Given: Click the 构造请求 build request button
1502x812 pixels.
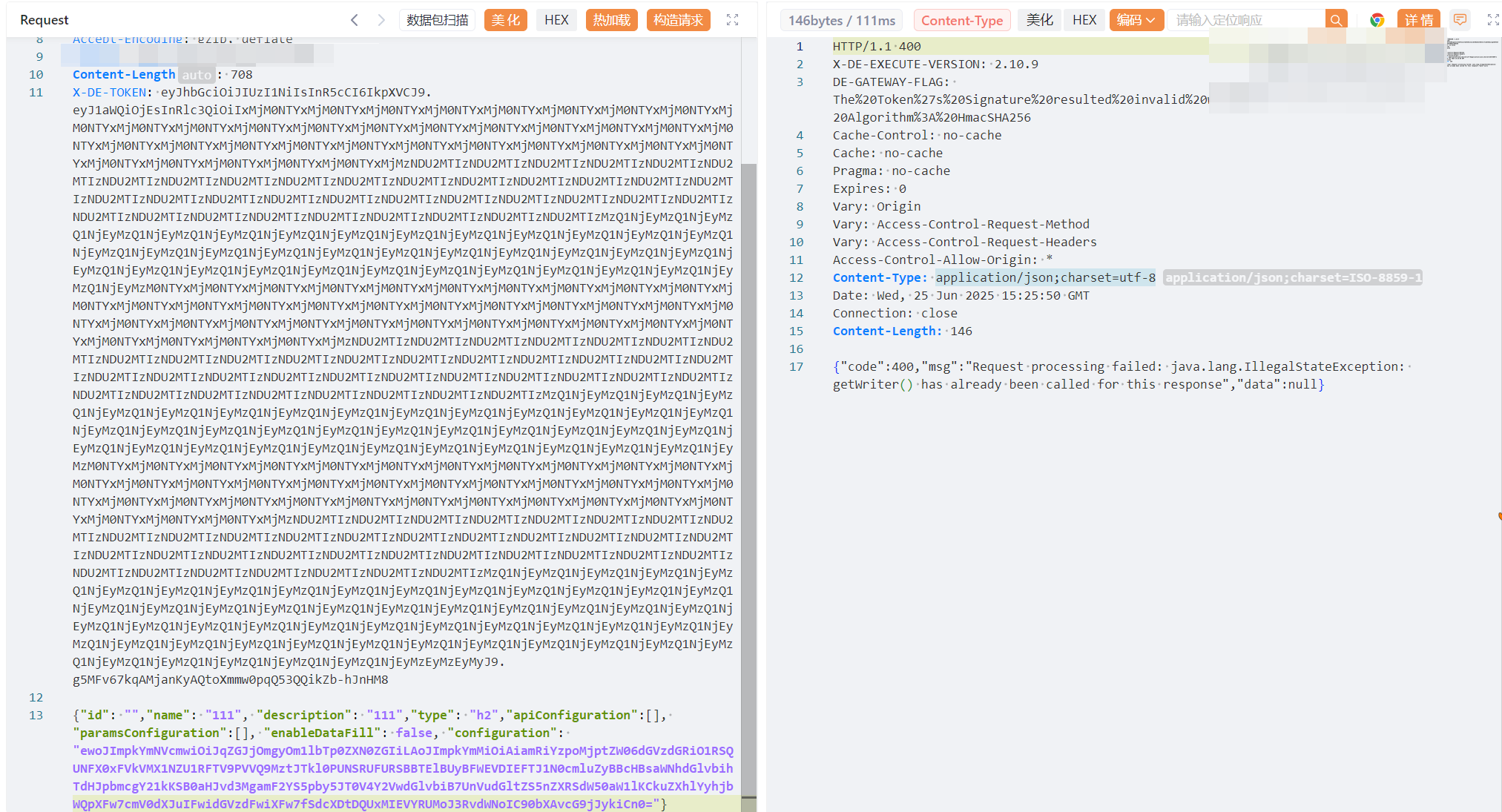Looking at the screenshot, I should point(678,20).
